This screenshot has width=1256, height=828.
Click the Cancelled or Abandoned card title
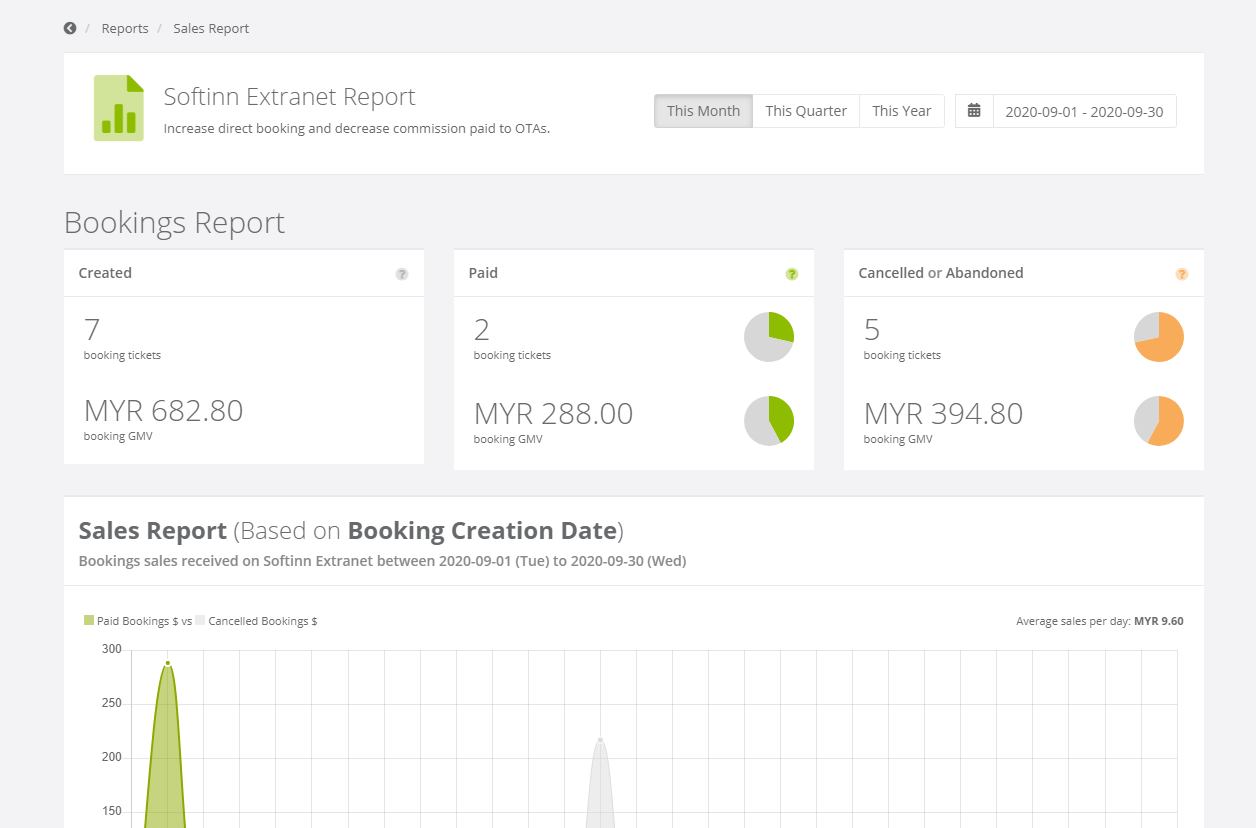(941, 273)
